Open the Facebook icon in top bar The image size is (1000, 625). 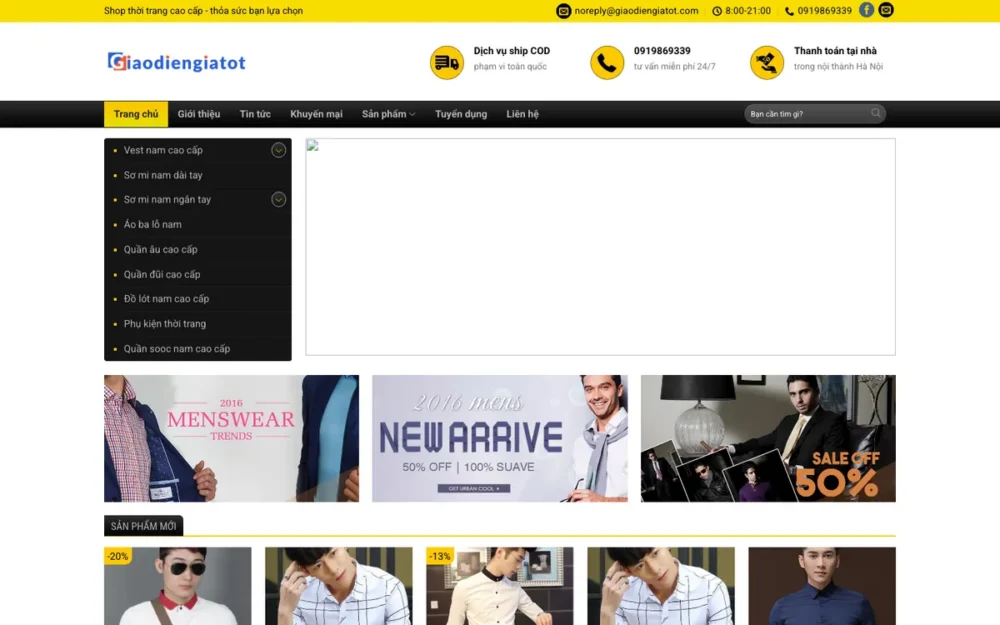click(866, 10)
